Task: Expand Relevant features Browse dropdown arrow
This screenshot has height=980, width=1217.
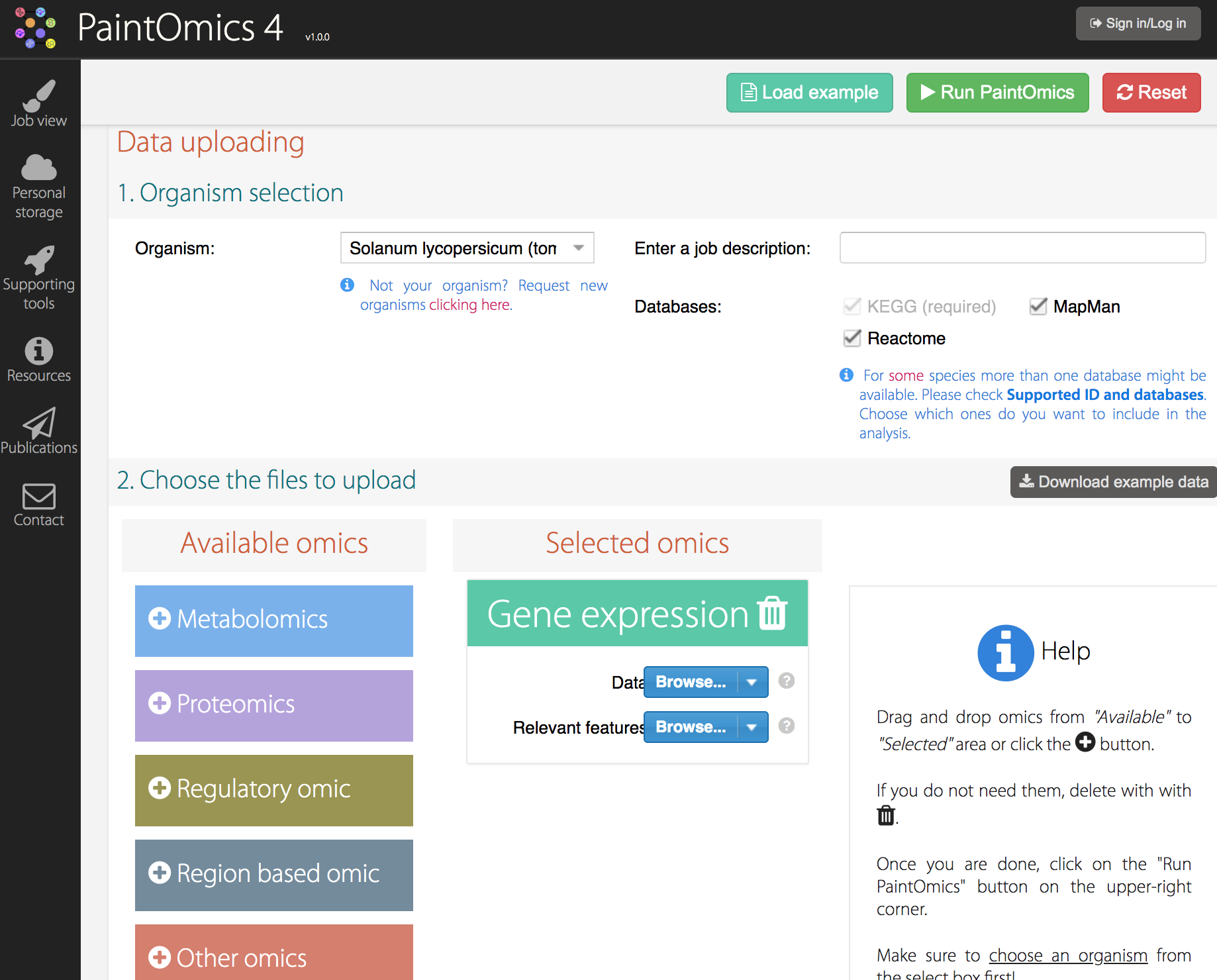Action: (x=752, y=727)
